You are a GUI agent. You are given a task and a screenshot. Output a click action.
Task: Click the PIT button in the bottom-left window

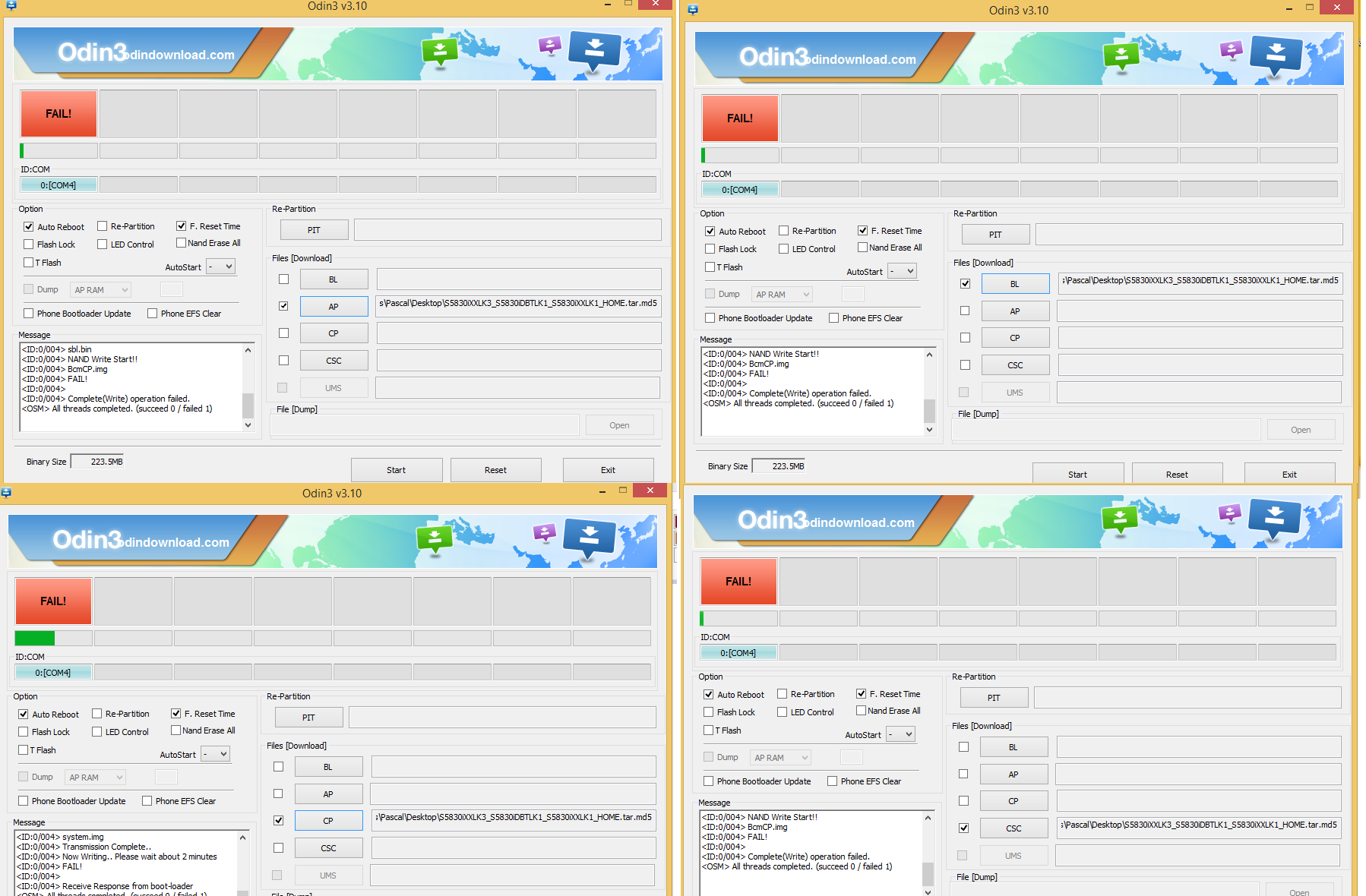(x=309, y=718)
